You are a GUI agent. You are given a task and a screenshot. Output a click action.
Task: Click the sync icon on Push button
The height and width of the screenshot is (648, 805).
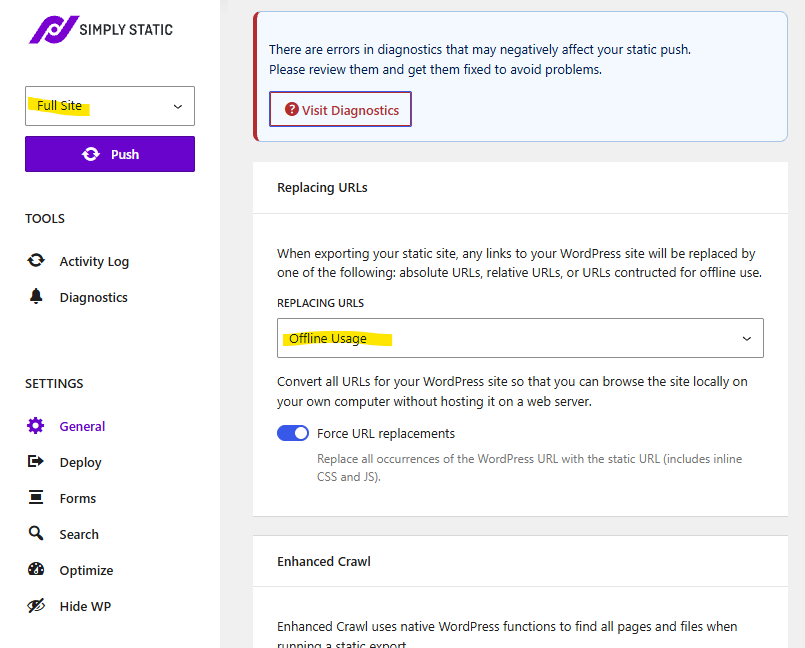pyautogui.click(x=91, y=154)
